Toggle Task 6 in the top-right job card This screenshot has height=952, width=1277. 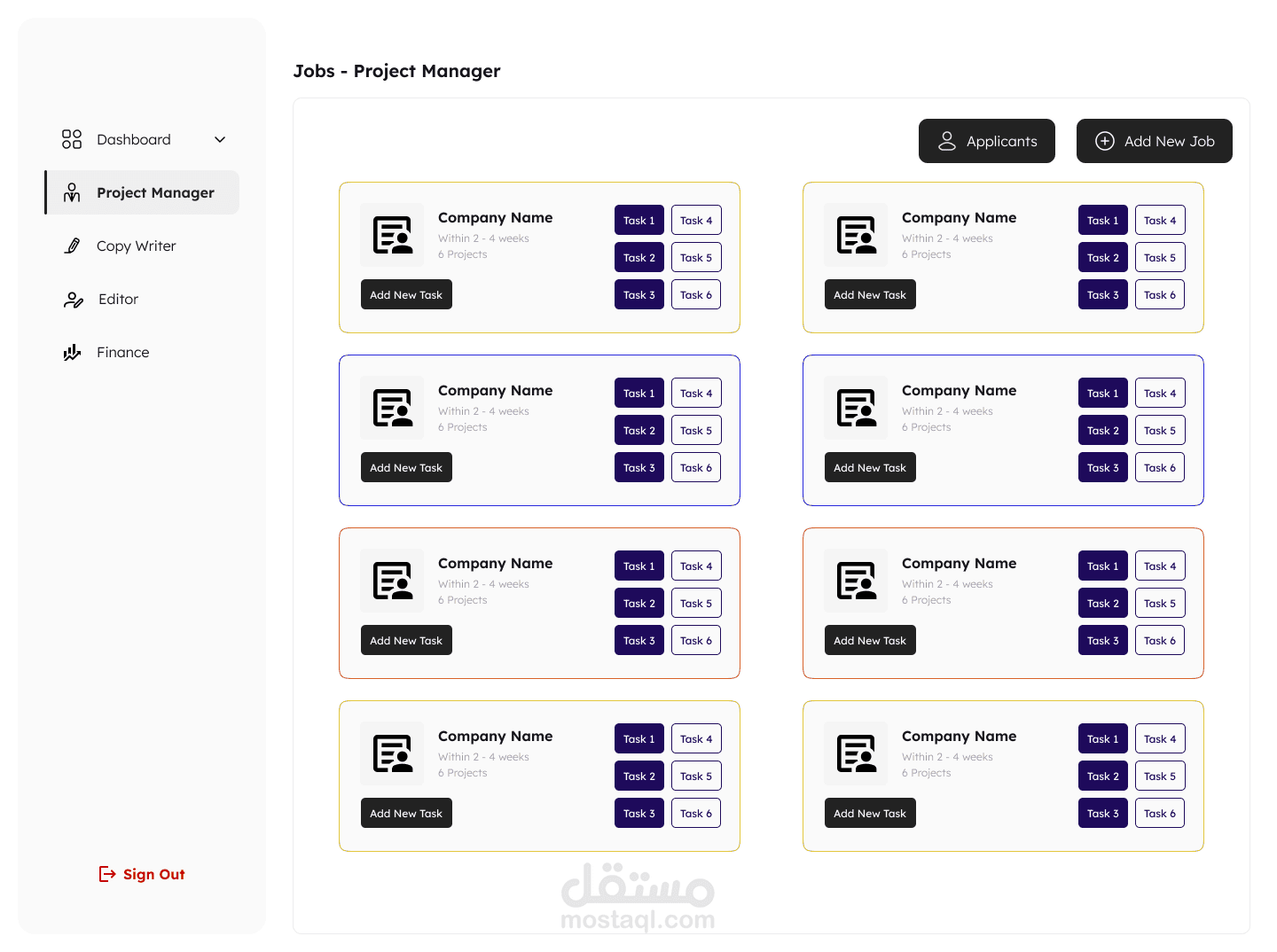(1160, 294)
